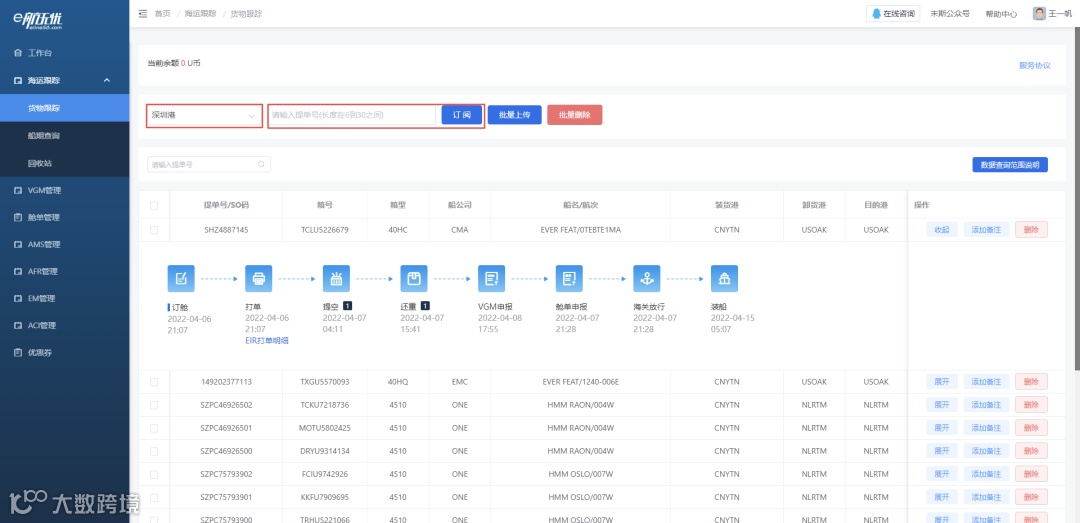Check the row checkbox for 149202377113
Screen dimensions: 1080x523
(x=154, y=382)
